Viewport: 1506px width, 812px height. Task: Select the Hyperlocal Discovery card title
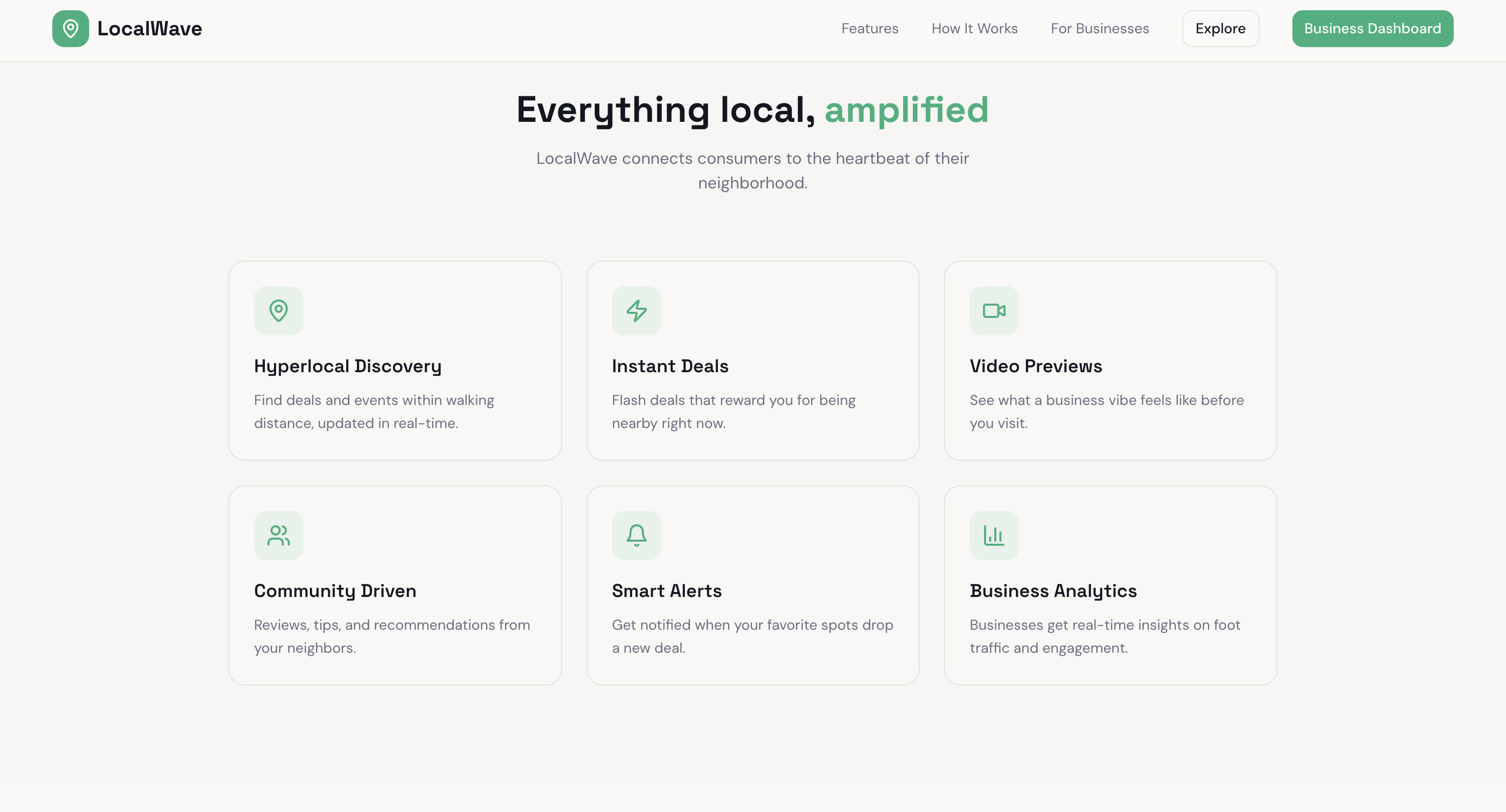347,366
